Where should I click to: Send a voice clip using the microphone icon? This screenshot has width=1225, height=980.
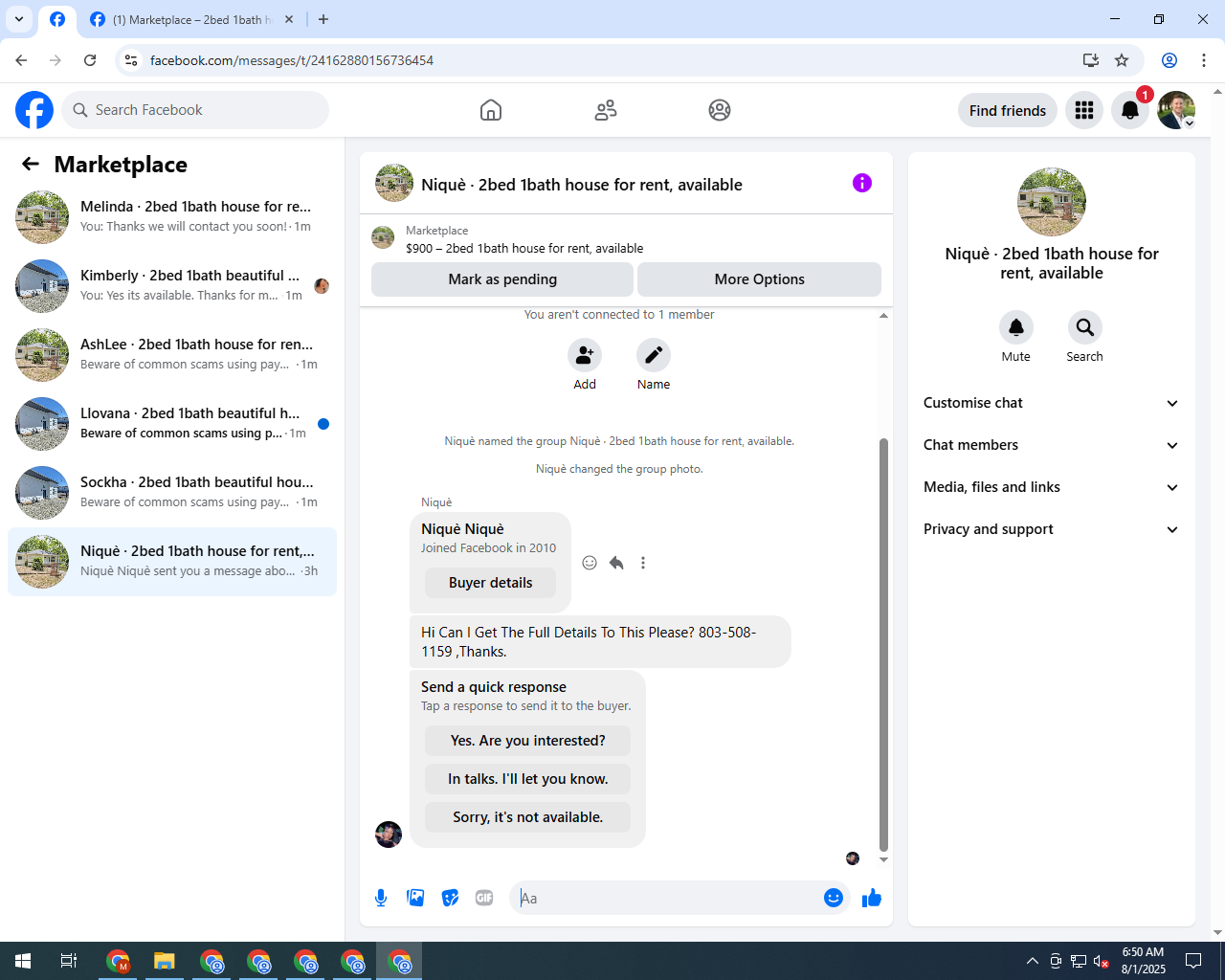pyautogui.click(x=381, y=898)
